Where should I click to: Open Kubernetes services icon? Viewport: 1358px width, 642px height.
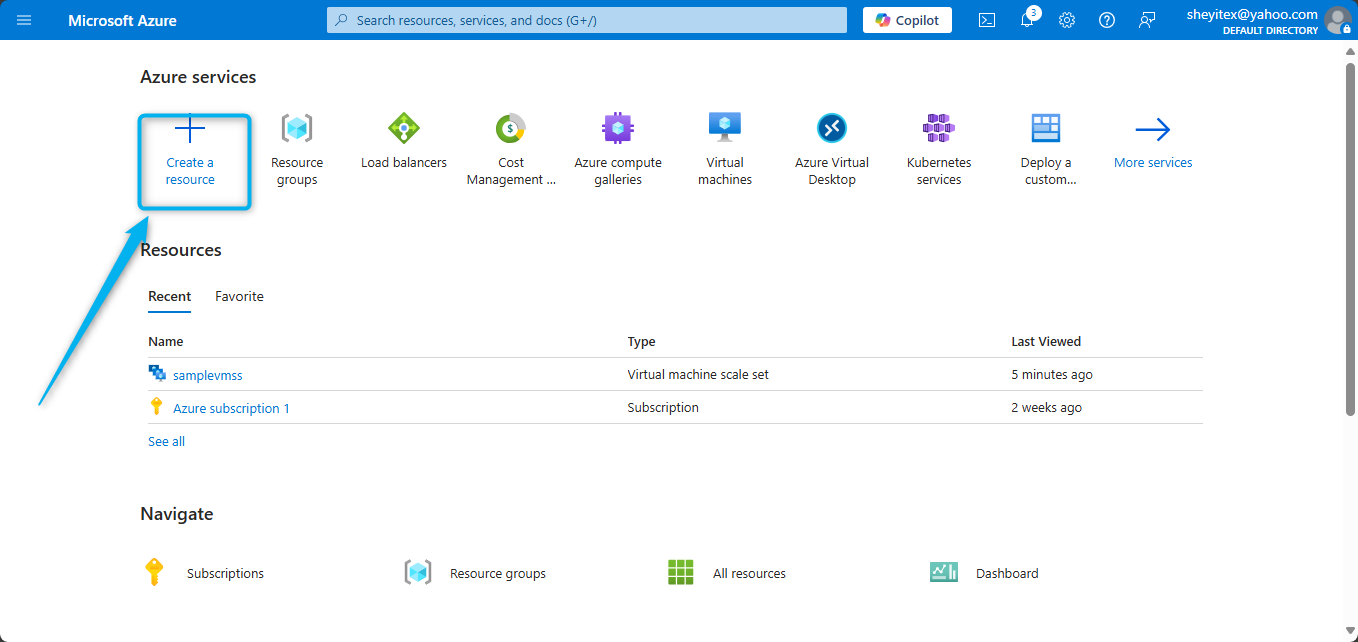coord(939,128)
